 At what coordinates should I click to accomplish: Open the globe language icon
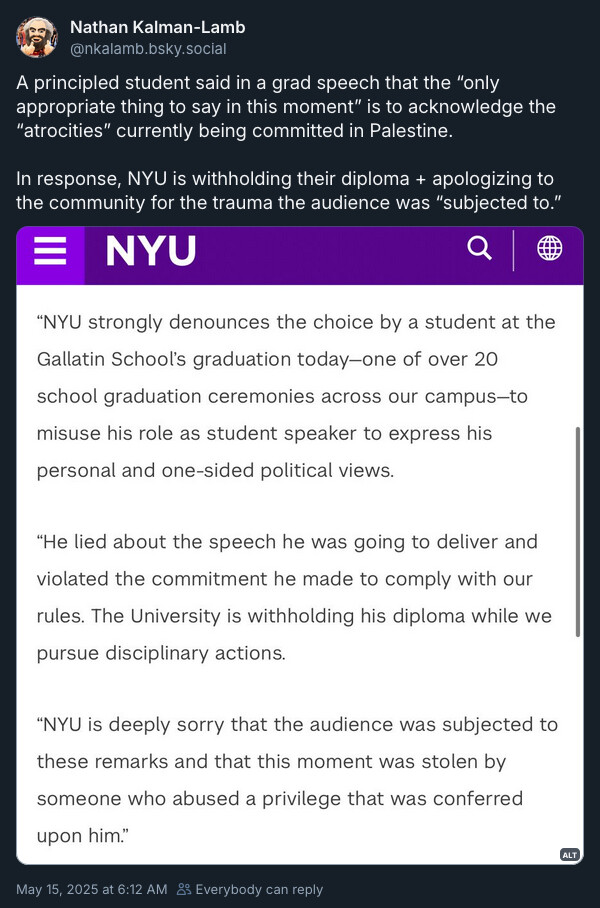[x=550, y=248]
